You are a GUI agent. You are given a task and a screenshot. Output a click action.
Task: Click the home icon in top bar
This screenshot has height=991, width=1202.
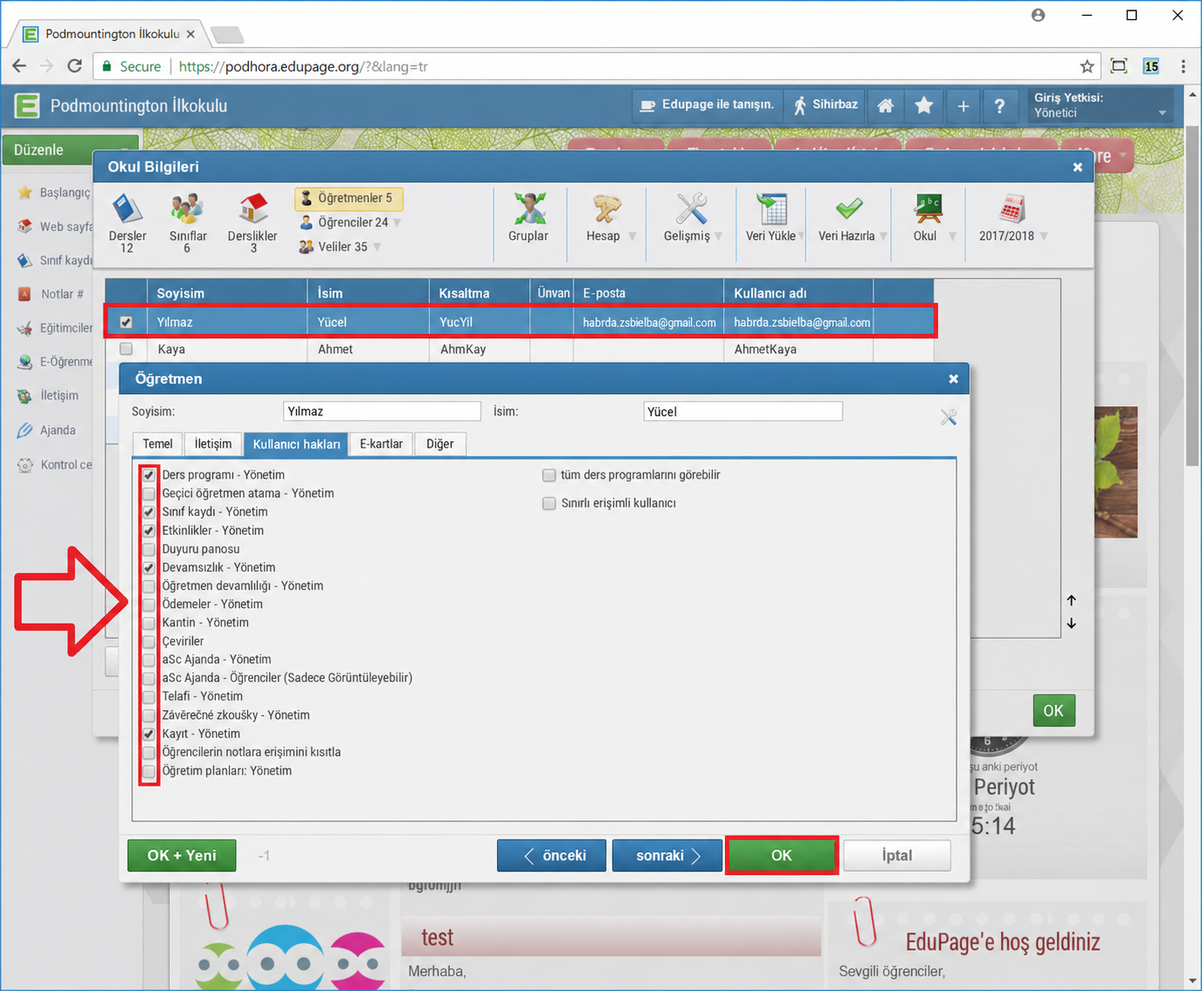click(x=884, y=105)
